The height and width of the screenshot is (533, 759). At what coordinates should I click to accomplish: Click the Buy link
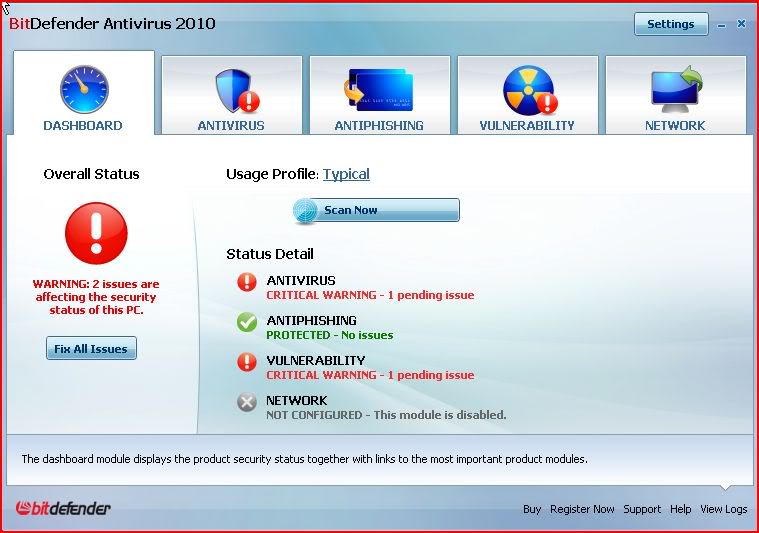point(532,509)
